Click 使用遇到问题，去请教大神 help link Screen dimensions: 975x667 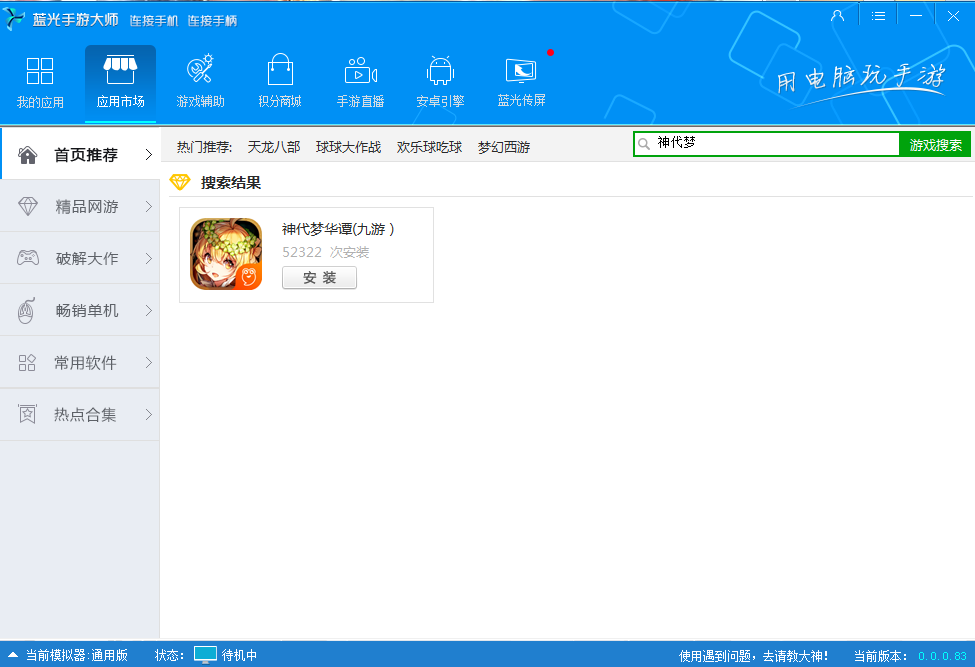753,656
